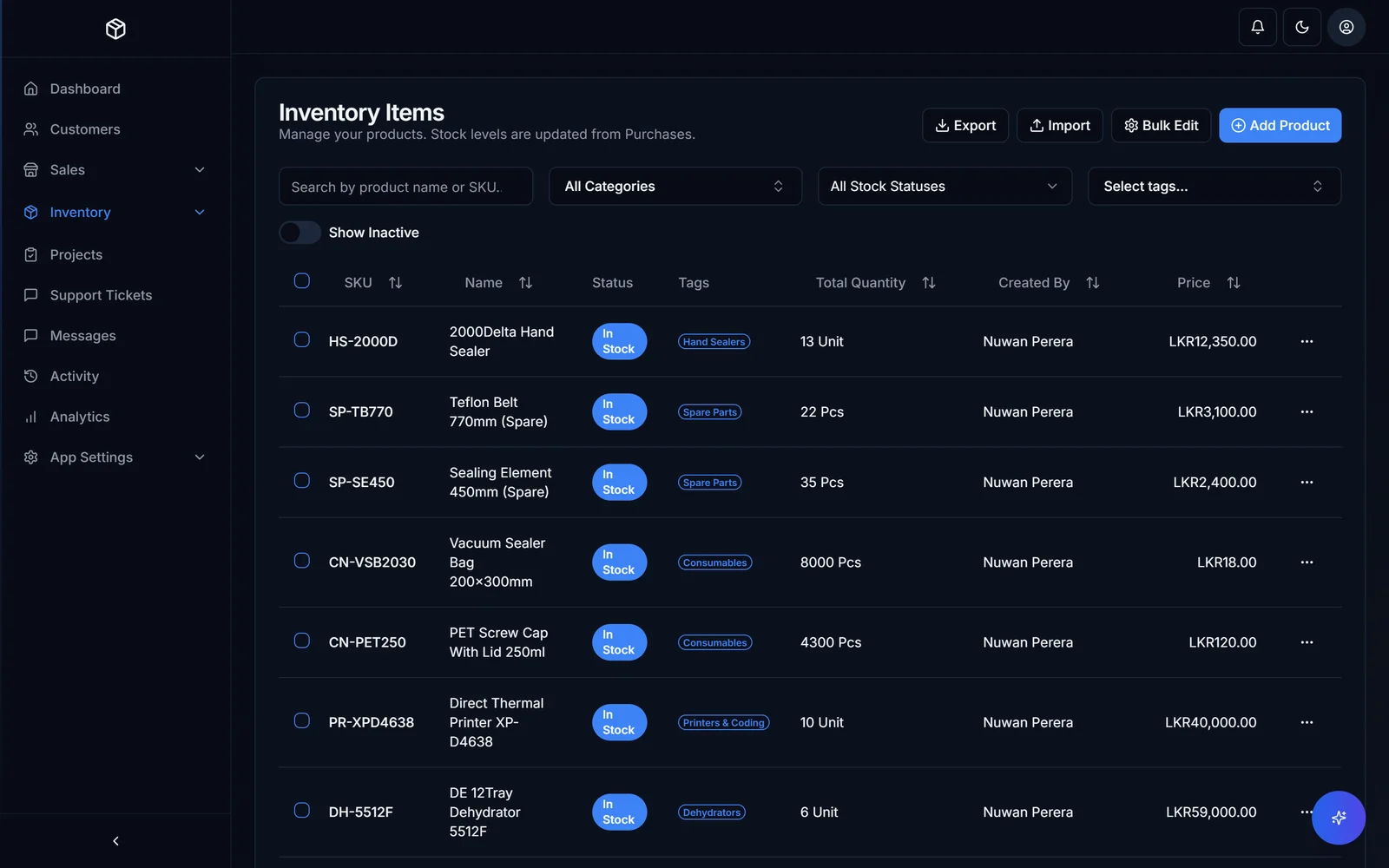The height and width of the screenshot is (868, 1389).
Task: Open the All Categories dropdown
Action: [675, 187]
